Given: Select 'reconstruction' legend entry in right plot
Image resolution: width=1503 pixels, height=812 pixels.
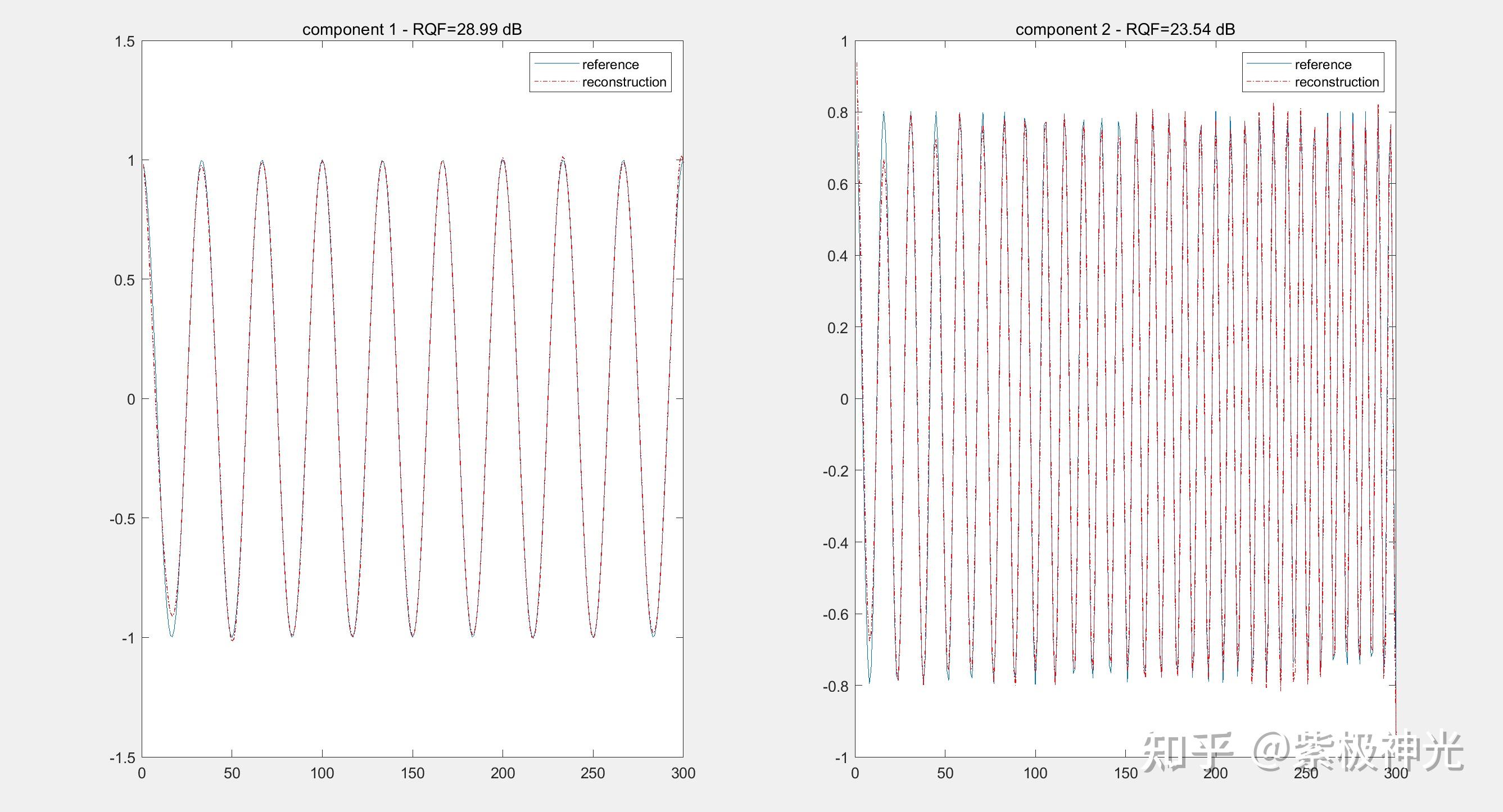Looking at the screenshot, I should [1337, 82].
